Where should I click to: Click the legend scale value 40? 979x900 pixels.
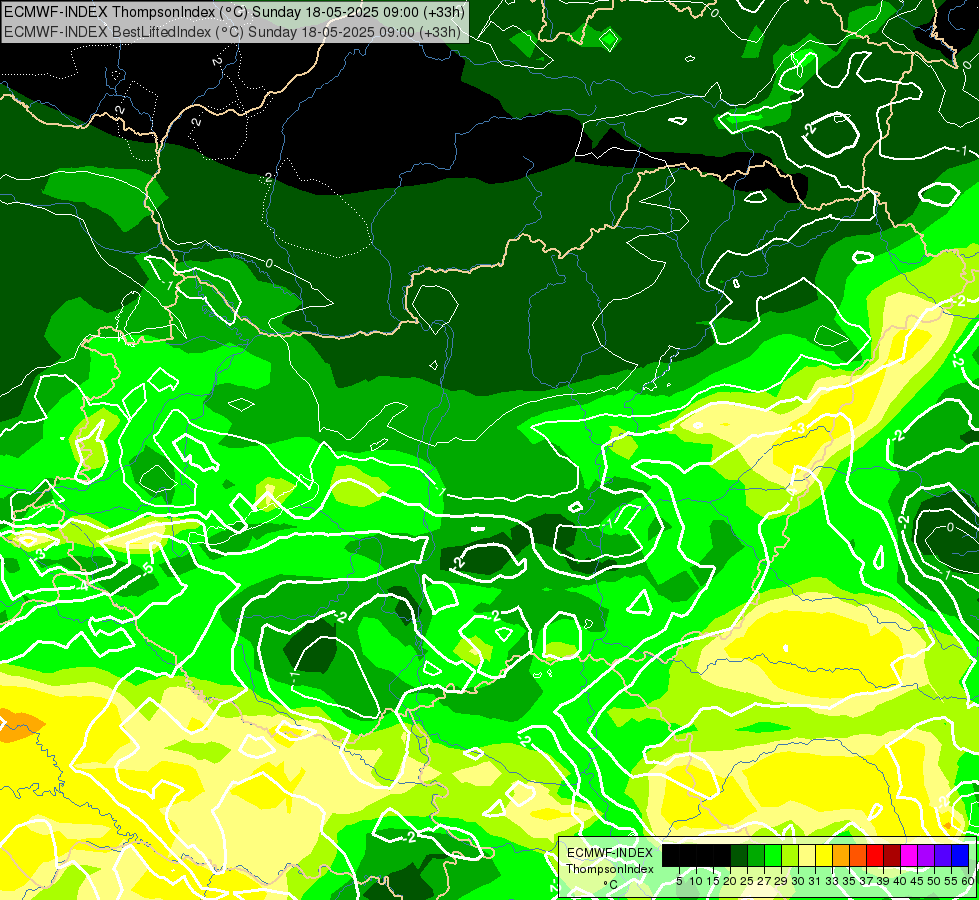901,881
